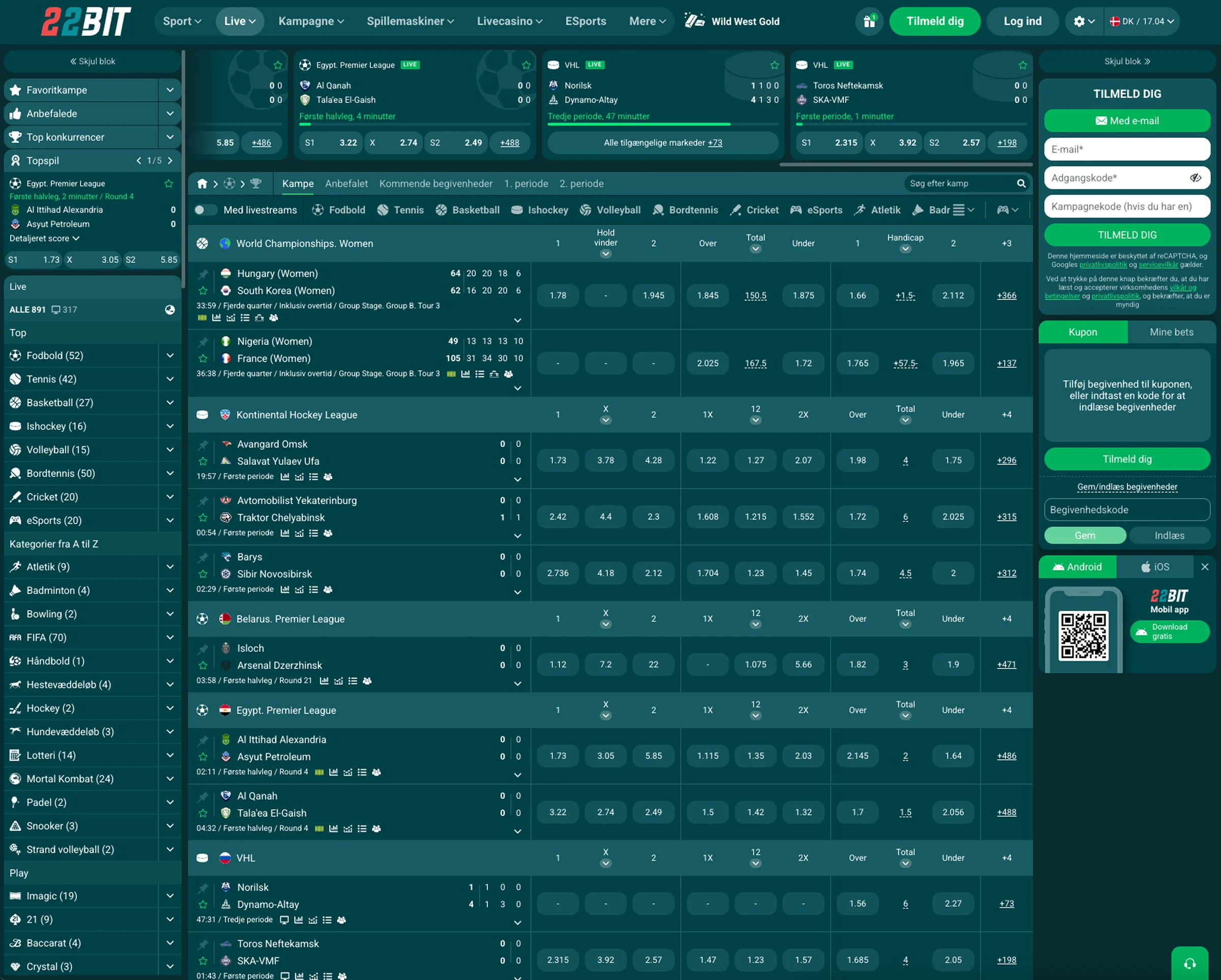Filter live matches by Bordtennis
The width and height of the screenshot is (1221, 980).
point(685,210)
